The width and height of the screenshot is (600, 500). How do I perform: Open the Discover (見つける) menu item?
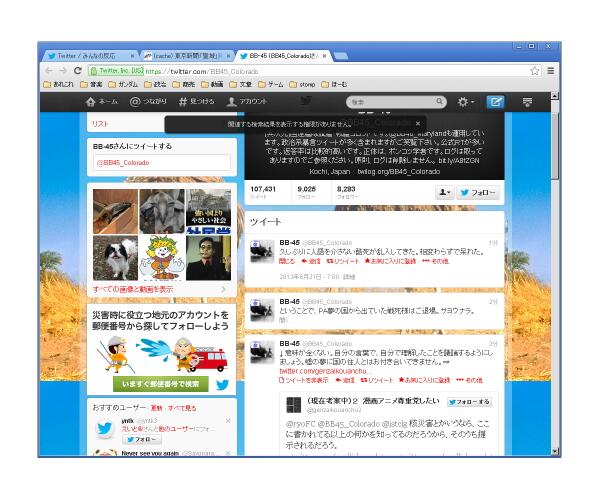197,102
